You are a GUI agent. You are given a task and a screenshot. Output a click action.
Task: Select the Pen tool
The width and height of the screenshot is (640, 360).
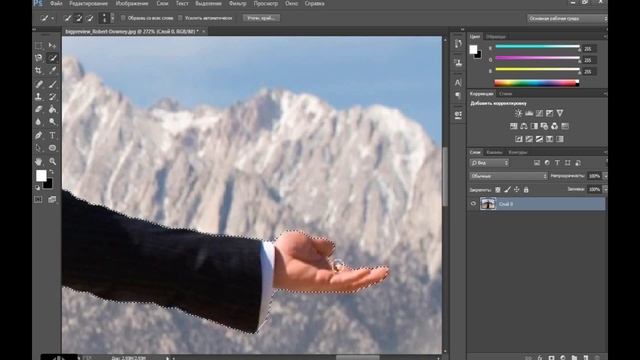click(38, 135)
